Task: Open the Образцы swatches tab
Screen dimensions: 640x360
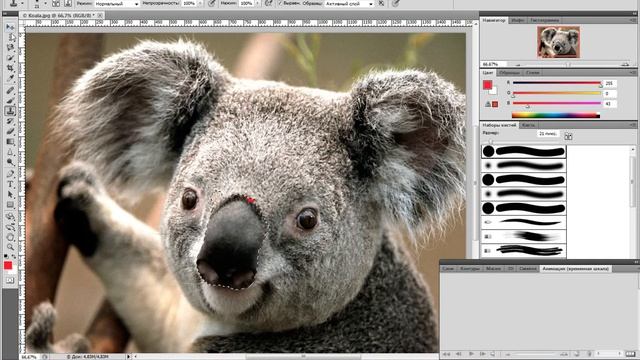Action: pyautogui.click(x=509, y=73)
